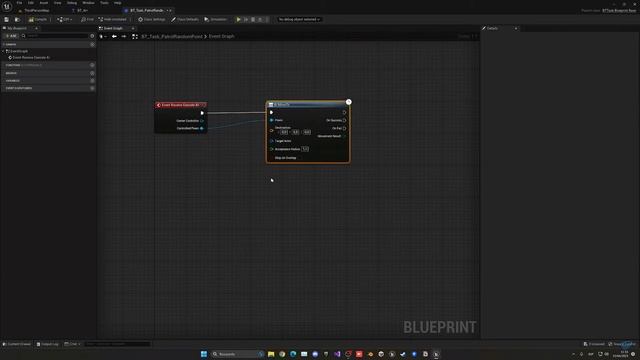The image size is (640, 360).
Task: Click the Controlled Pawn output pin
Action: (202, 128)
